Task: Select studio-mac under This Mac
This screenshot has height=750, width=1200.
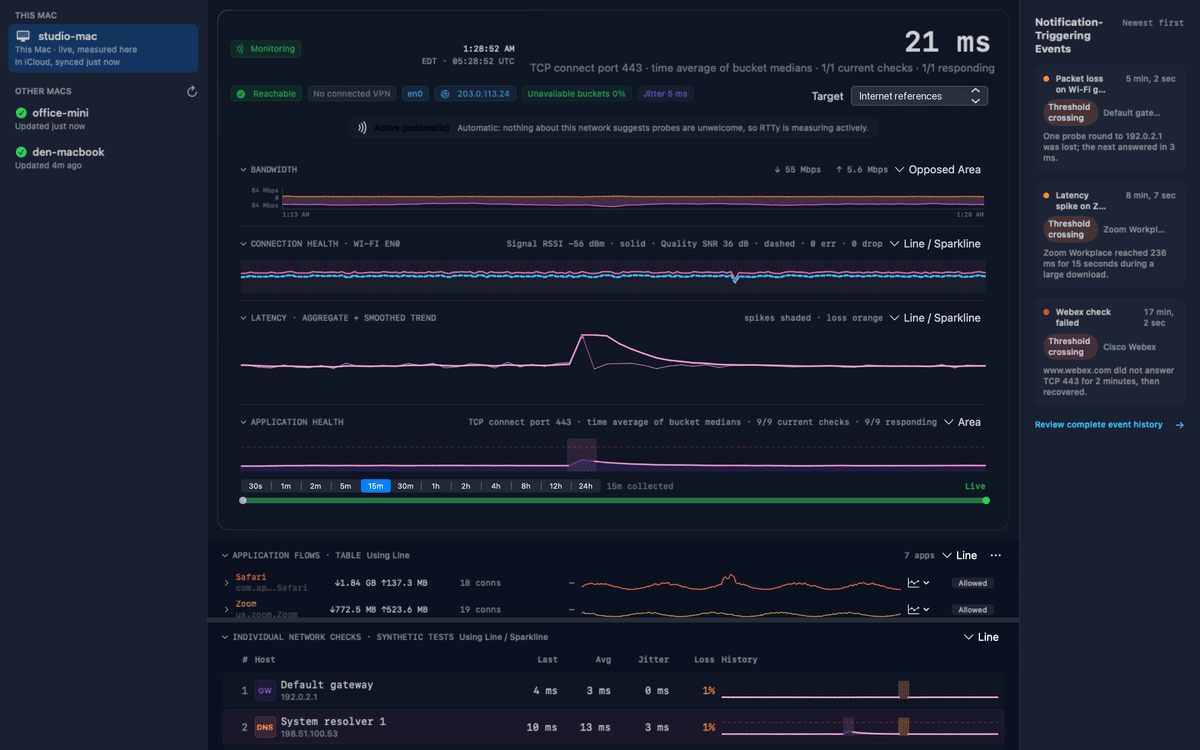Action: tap(104, 48)
